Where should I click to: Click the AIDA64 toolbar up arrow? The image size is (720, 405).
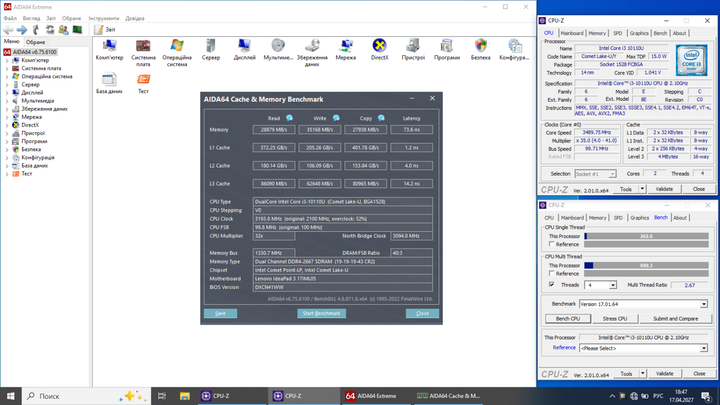click(x=36, y=30)
